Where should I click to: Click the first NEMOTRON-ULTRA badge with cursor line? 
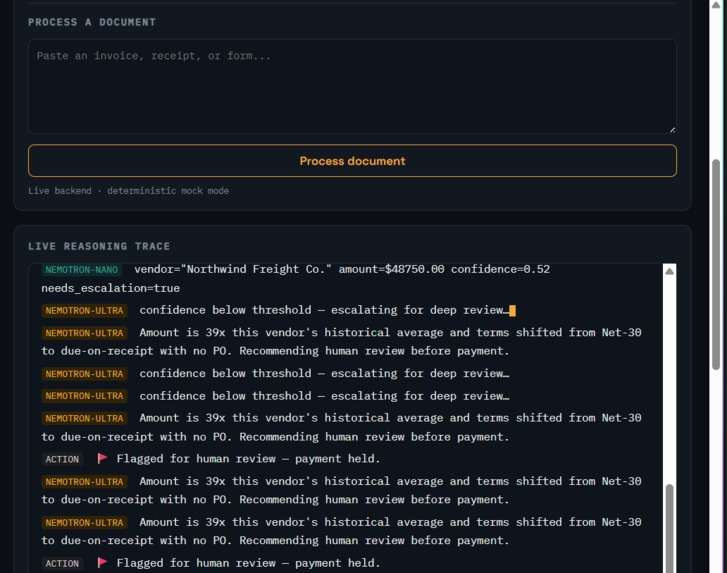click(x=84, y=311)
